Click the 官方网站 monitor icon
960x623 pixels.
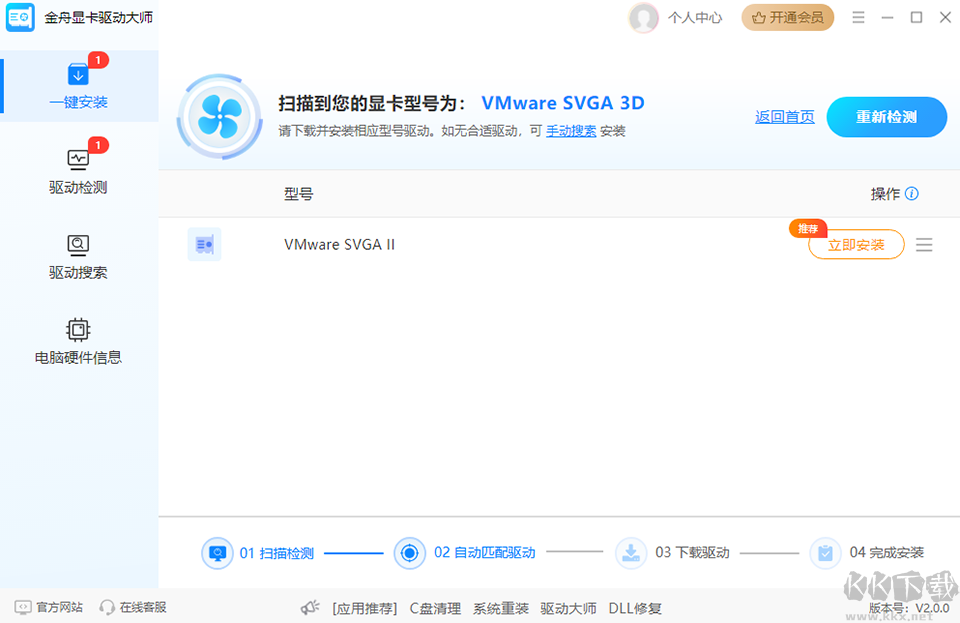tap(23, 607)
